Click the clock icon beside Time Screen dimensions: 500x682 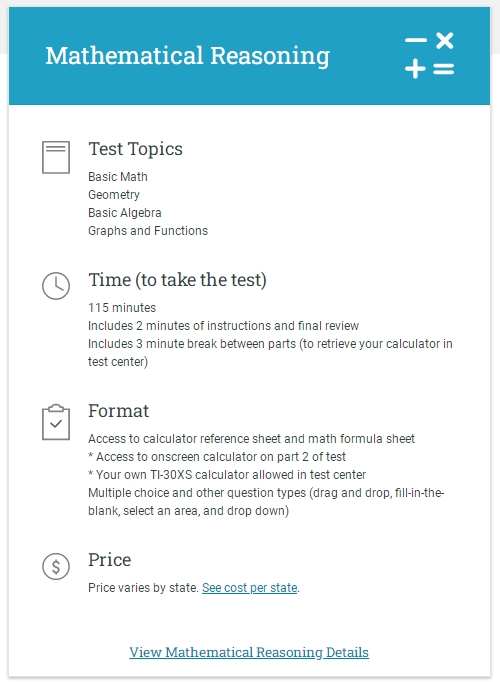(x=56, y=286)
